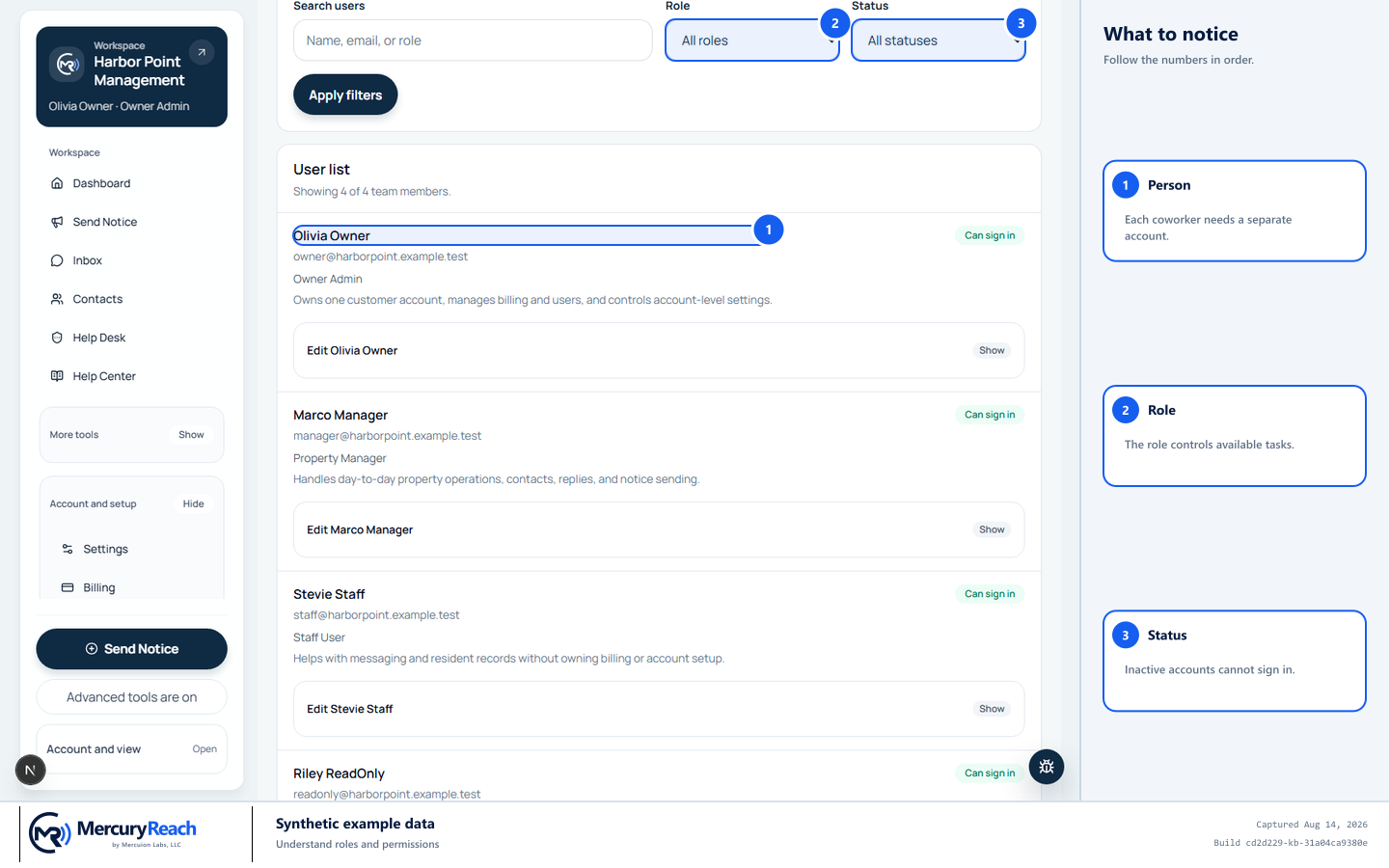The width and height of the screenshot is (1389, 868).
Task: Click the Billing card icon
Action: tap(68, 587)
